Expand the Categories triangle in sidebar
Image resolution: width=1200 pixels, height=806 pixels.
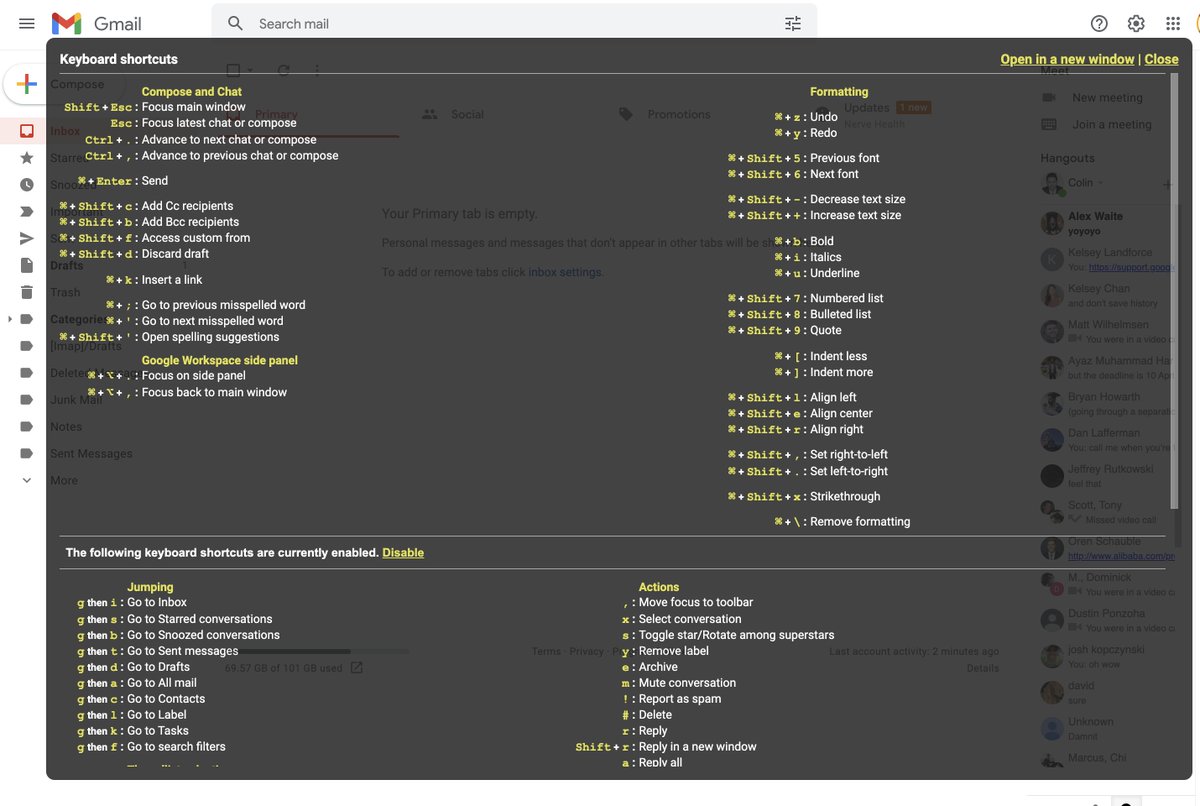(x=10, y=319)
